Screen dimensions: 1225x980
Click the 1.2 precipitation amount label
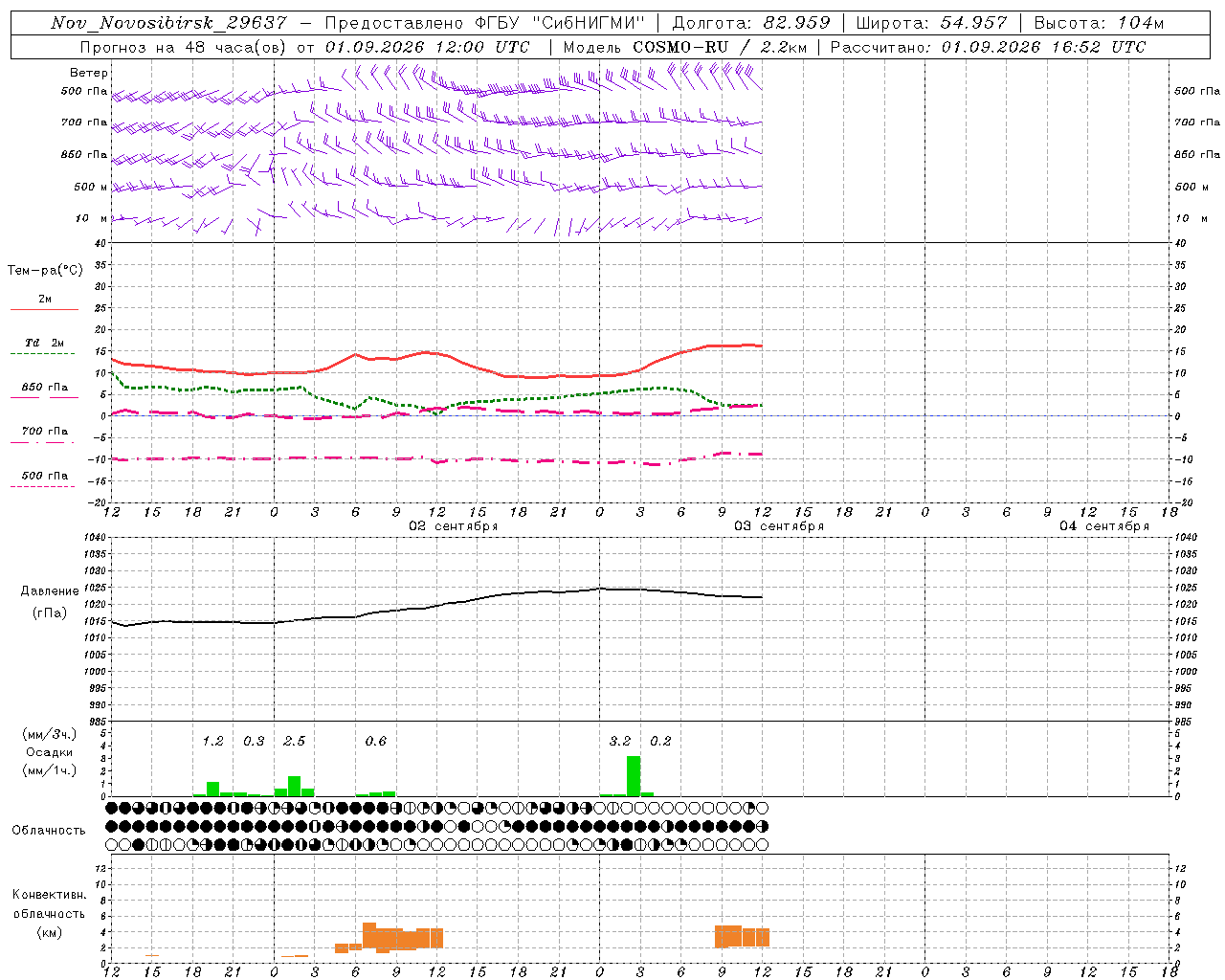coord(212,741)
